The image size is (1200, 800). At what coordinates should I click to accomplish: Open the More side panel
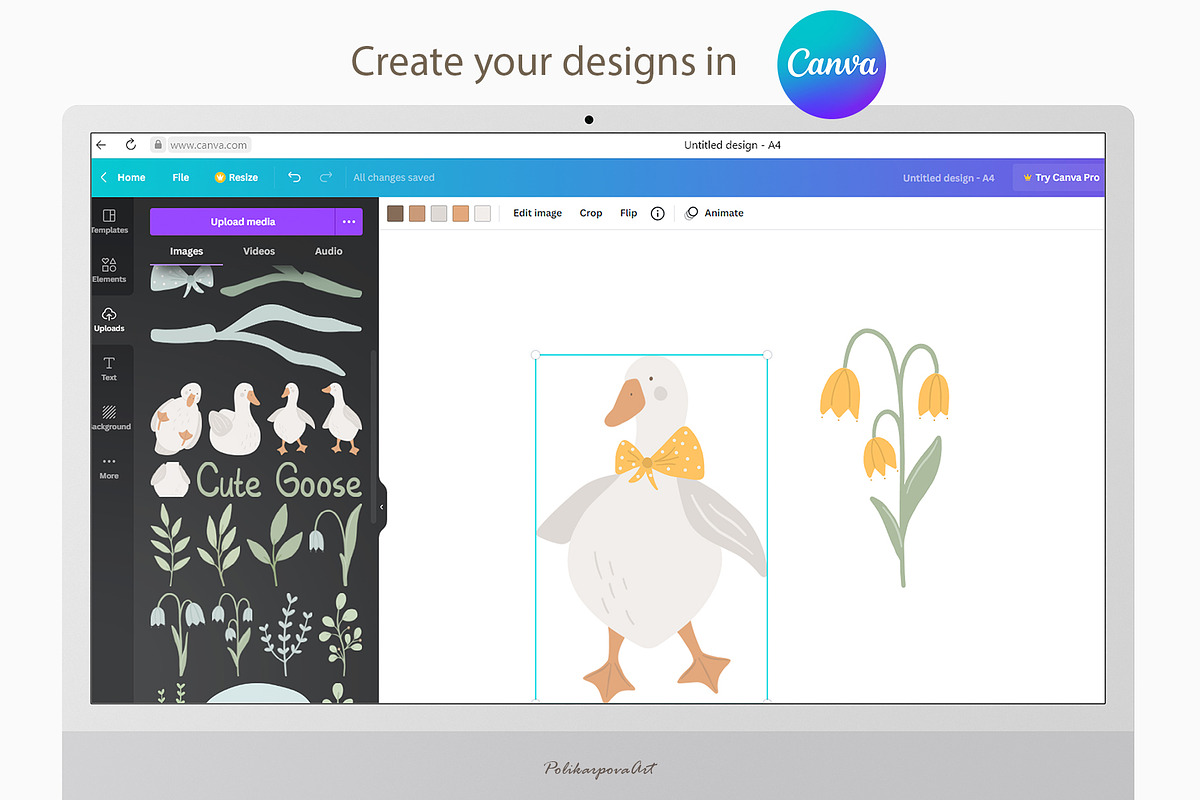[109, 467]
